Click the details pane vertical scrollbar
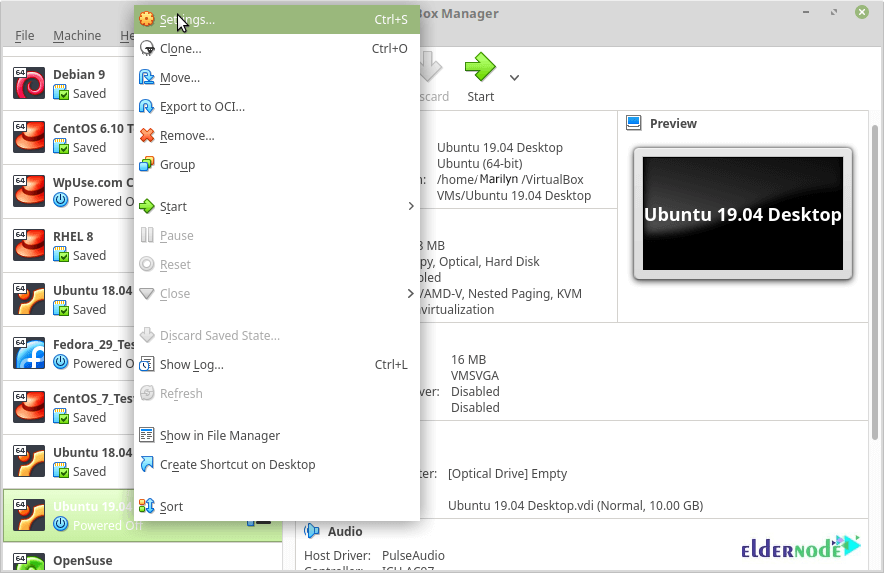Screen dimensions: 884x573 874,282
